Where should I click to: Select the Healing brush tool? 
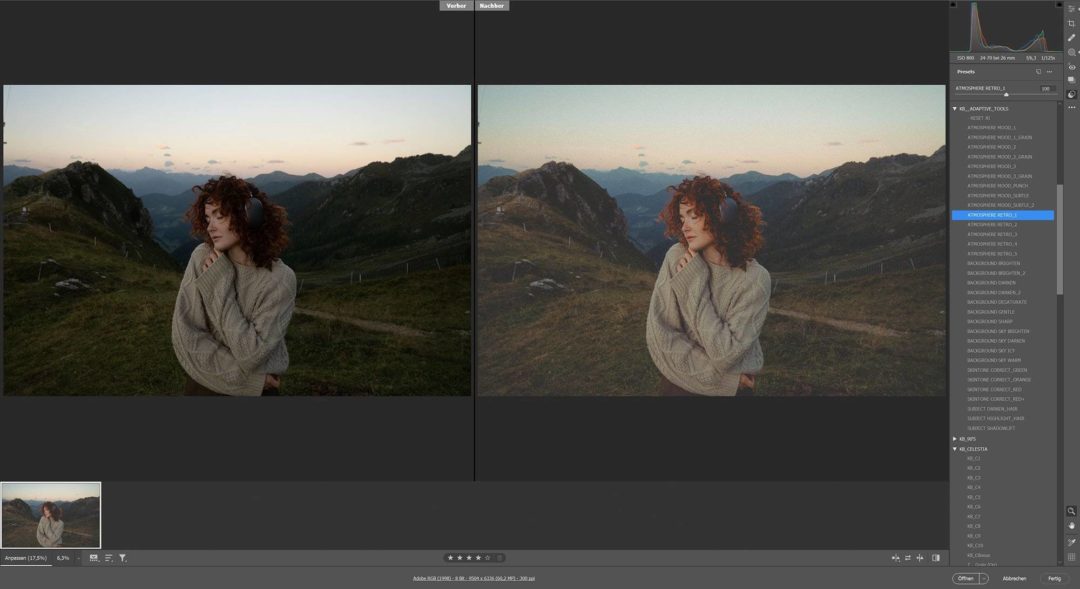[x=1072, y=37]
